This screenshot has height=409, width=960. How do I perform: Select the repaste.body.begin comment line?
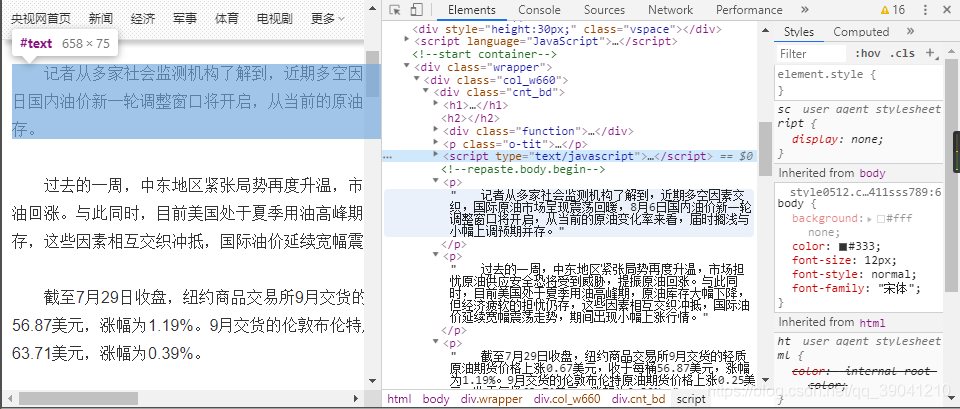tap(523, 169)
